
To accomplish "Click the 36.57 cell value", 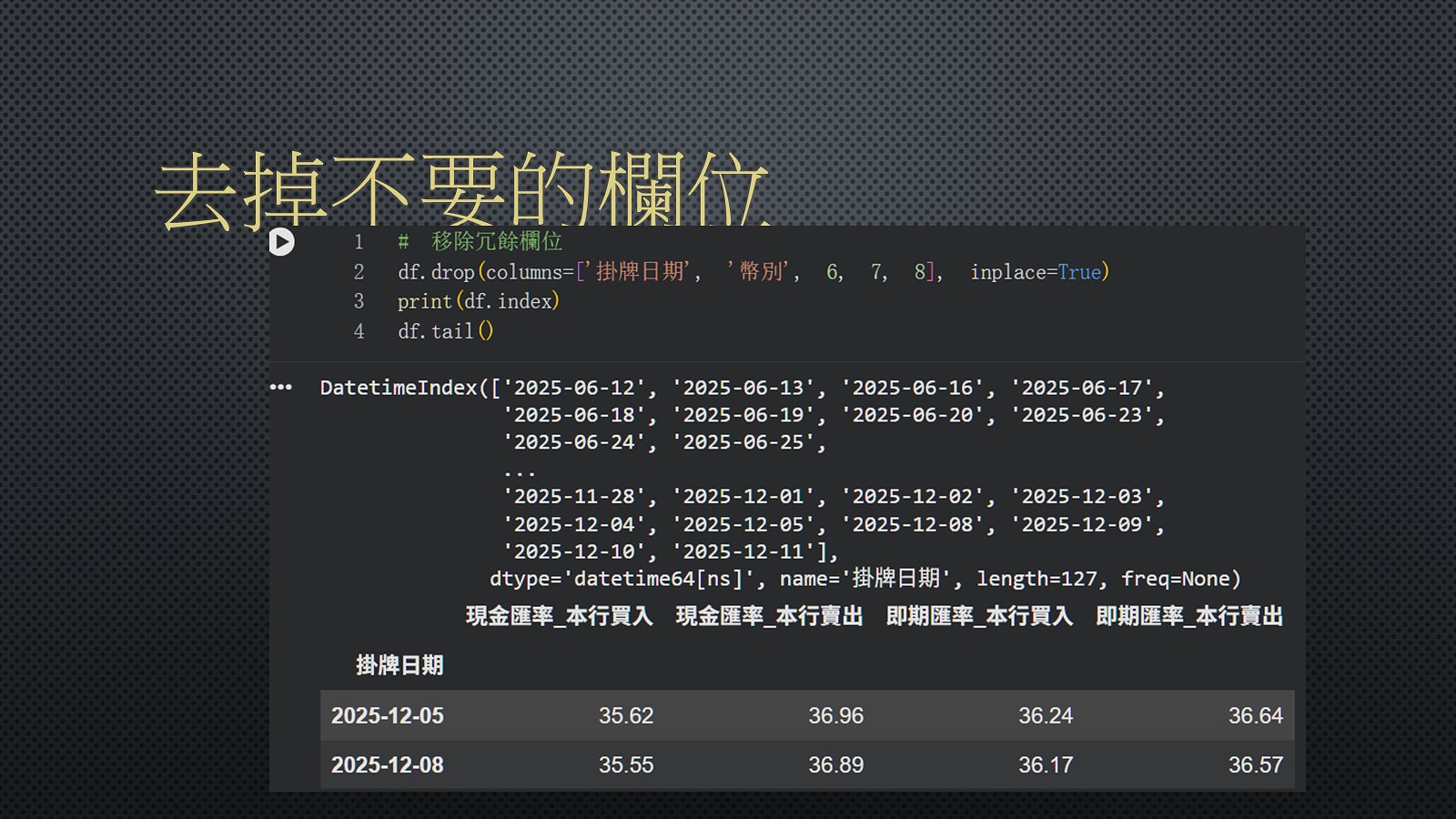I will 1255,765.
